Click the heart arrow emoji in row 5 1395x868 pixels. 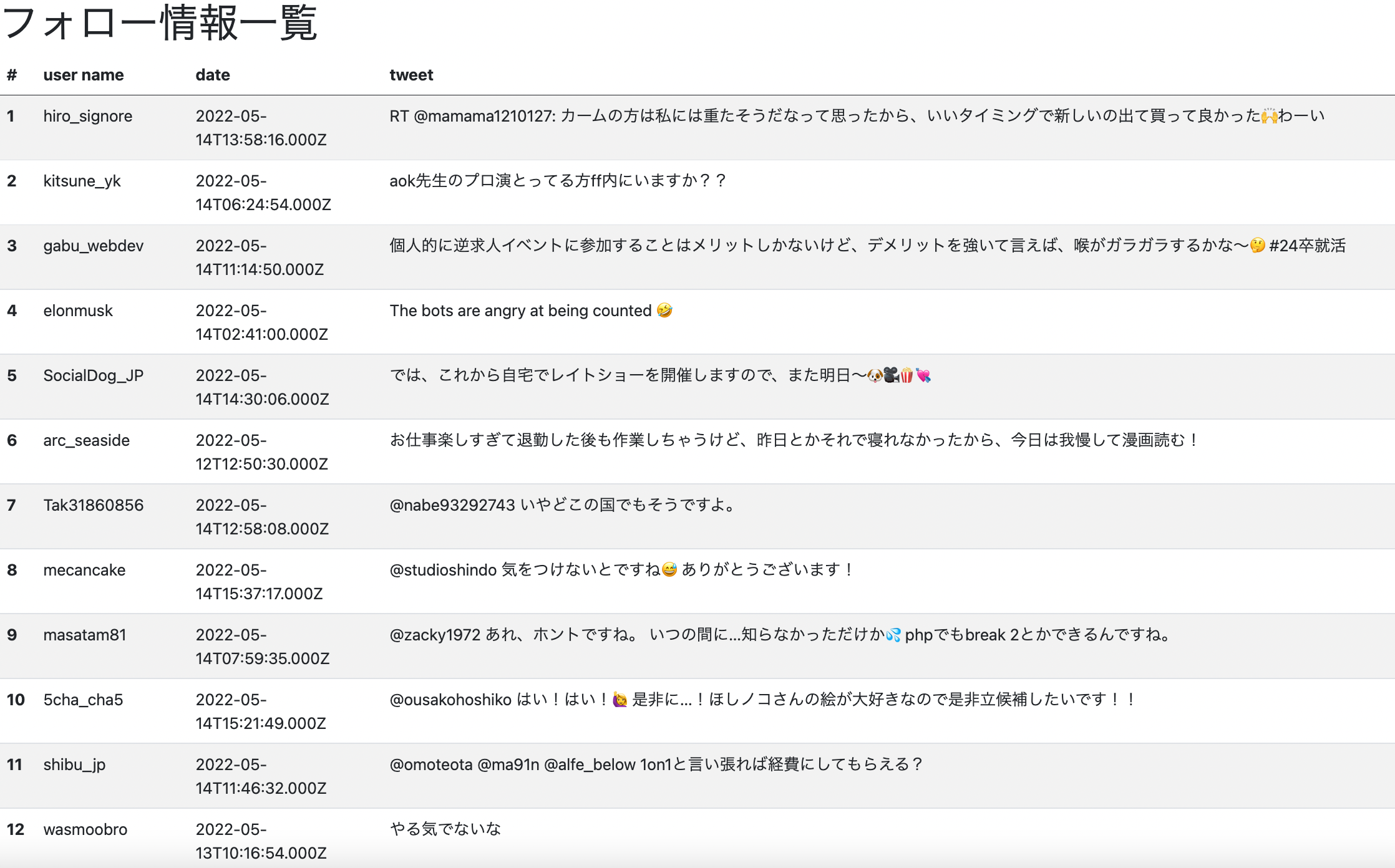tap(923, 375)
